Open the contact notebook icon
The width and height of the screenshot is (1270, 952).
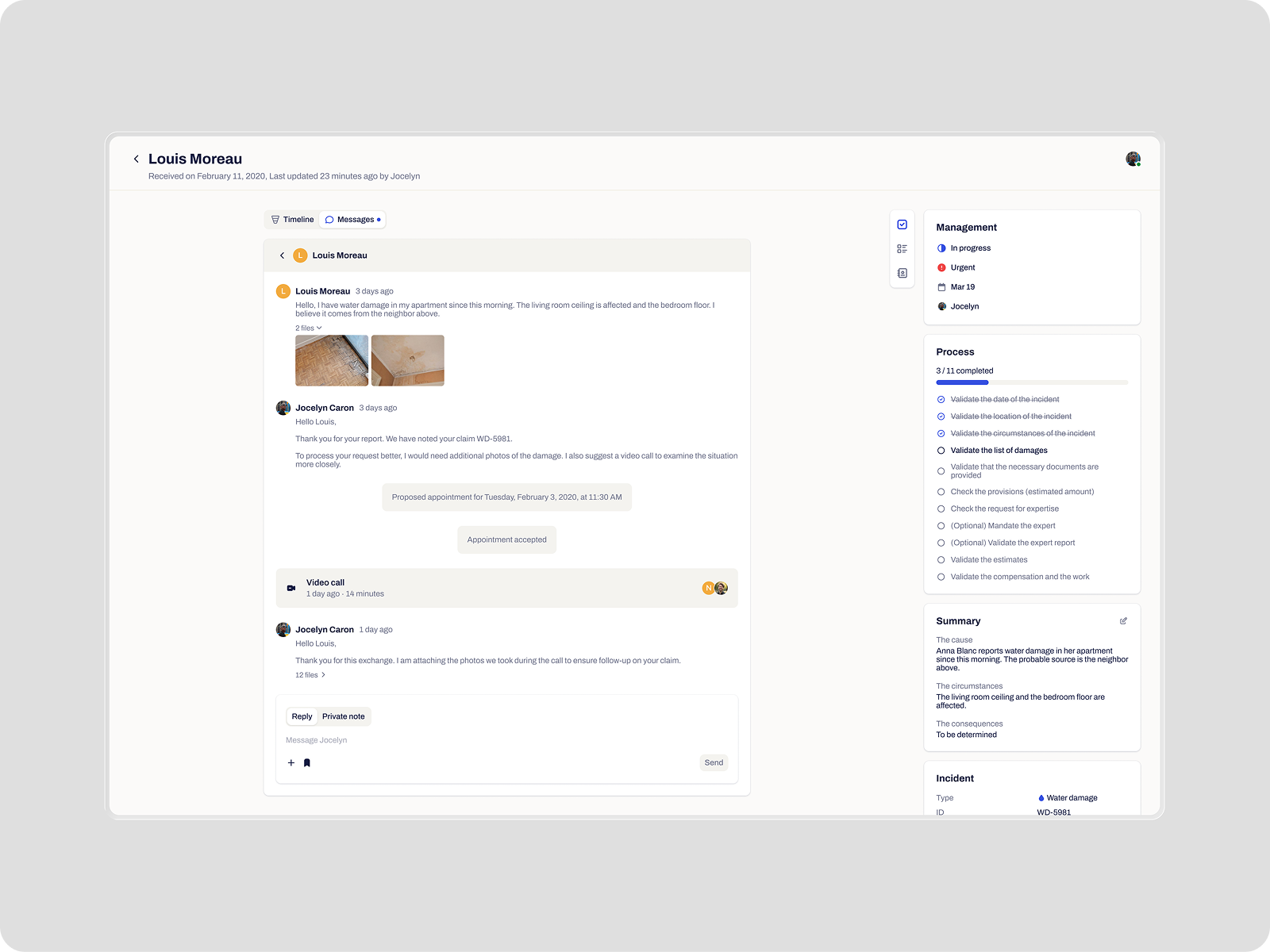[x=902, y=271]
